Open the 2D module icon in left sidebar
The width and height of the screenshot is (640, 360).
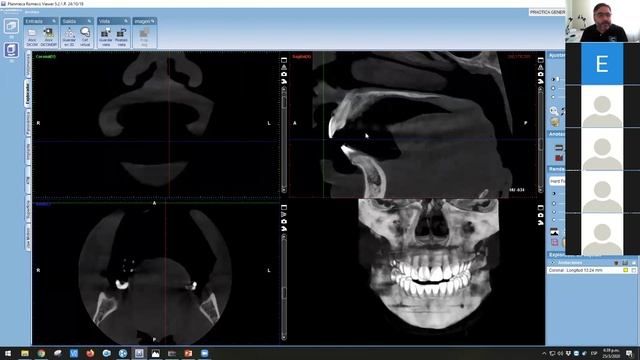coord(11,27)
